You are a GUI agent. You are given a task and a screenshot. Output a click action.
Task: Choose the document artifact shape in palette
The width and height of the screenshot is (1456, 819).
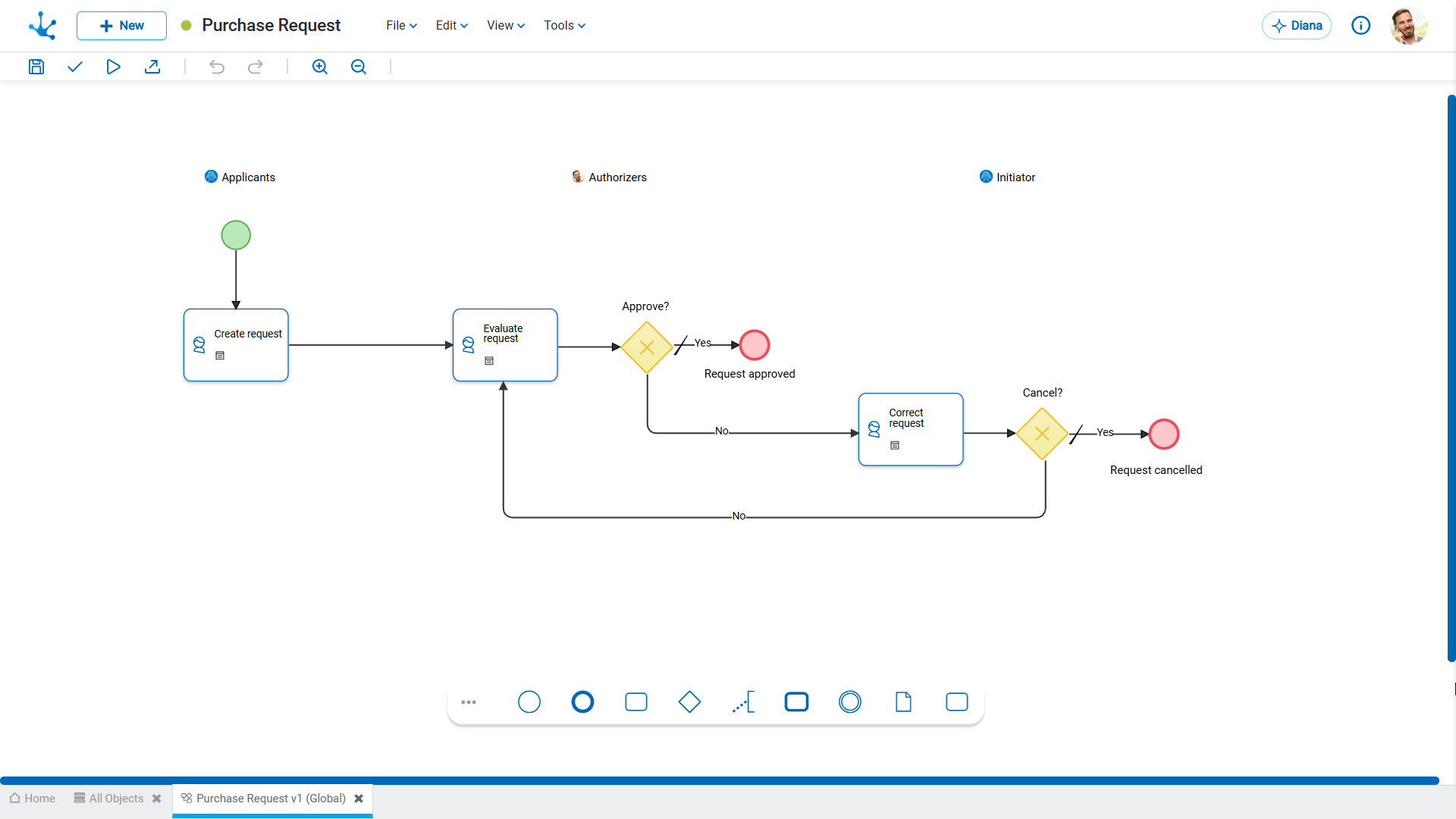[x=903, y=702]
